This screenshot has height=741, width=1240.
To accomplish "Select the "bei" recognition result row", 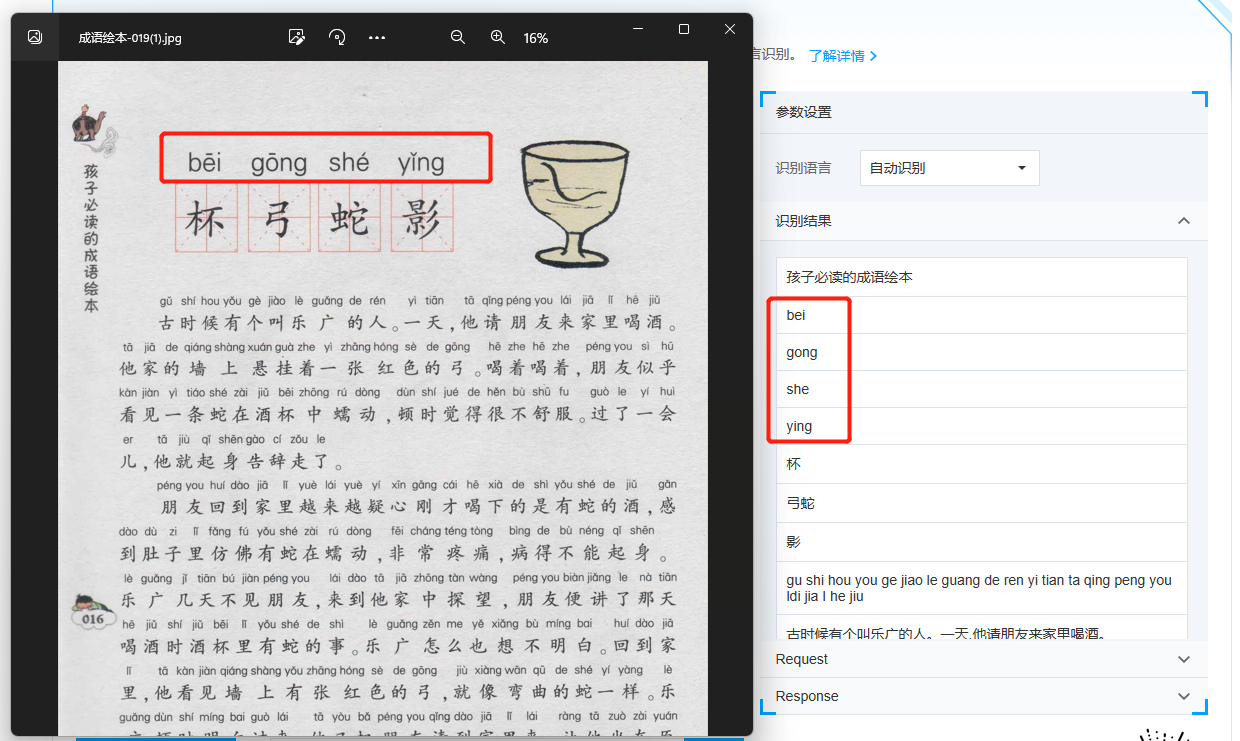I will pyautogui.click(x=980, y=315).
